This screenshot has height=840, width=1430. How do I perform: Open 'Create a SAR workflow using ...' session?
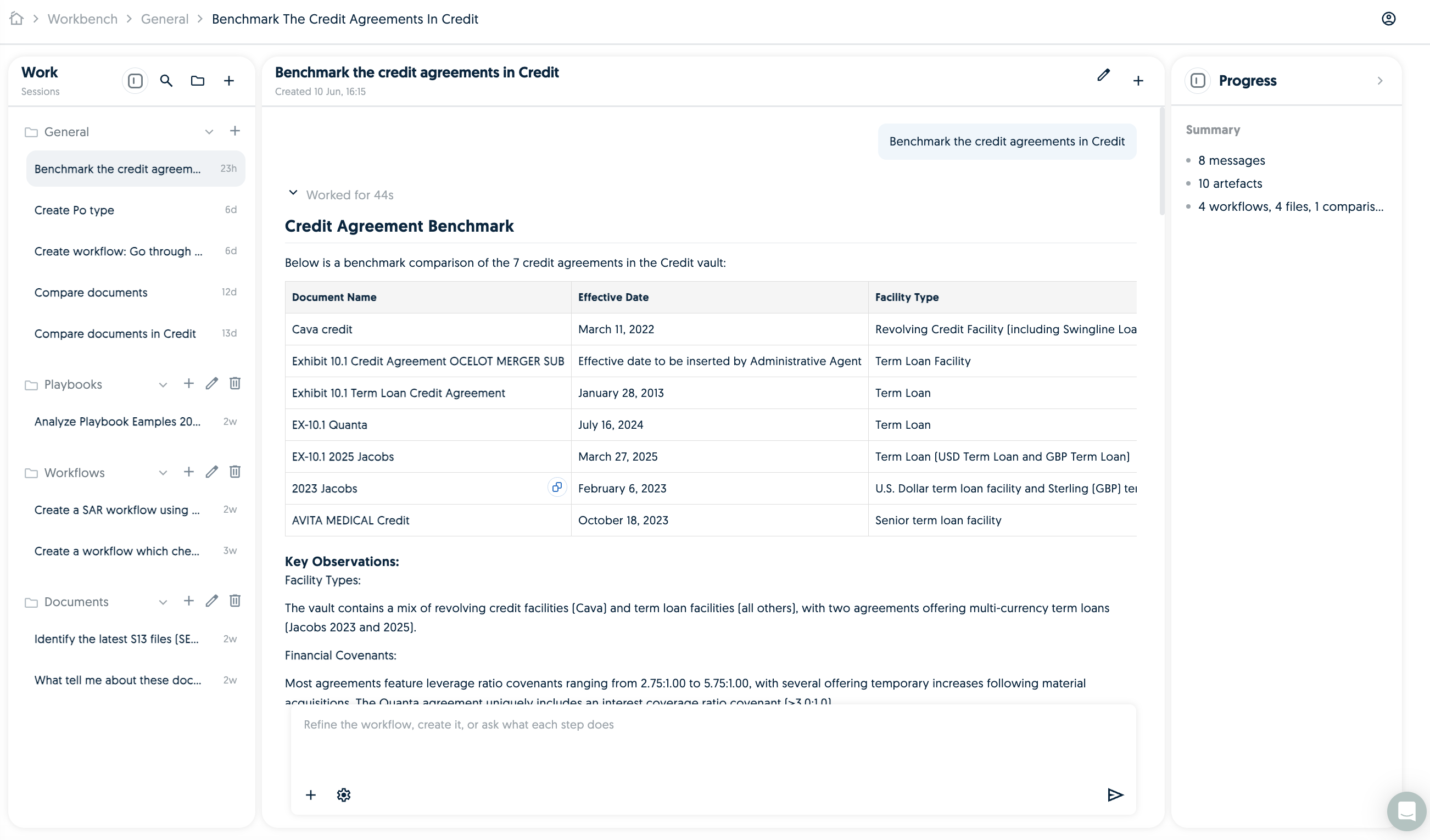(x=136, y=510)
